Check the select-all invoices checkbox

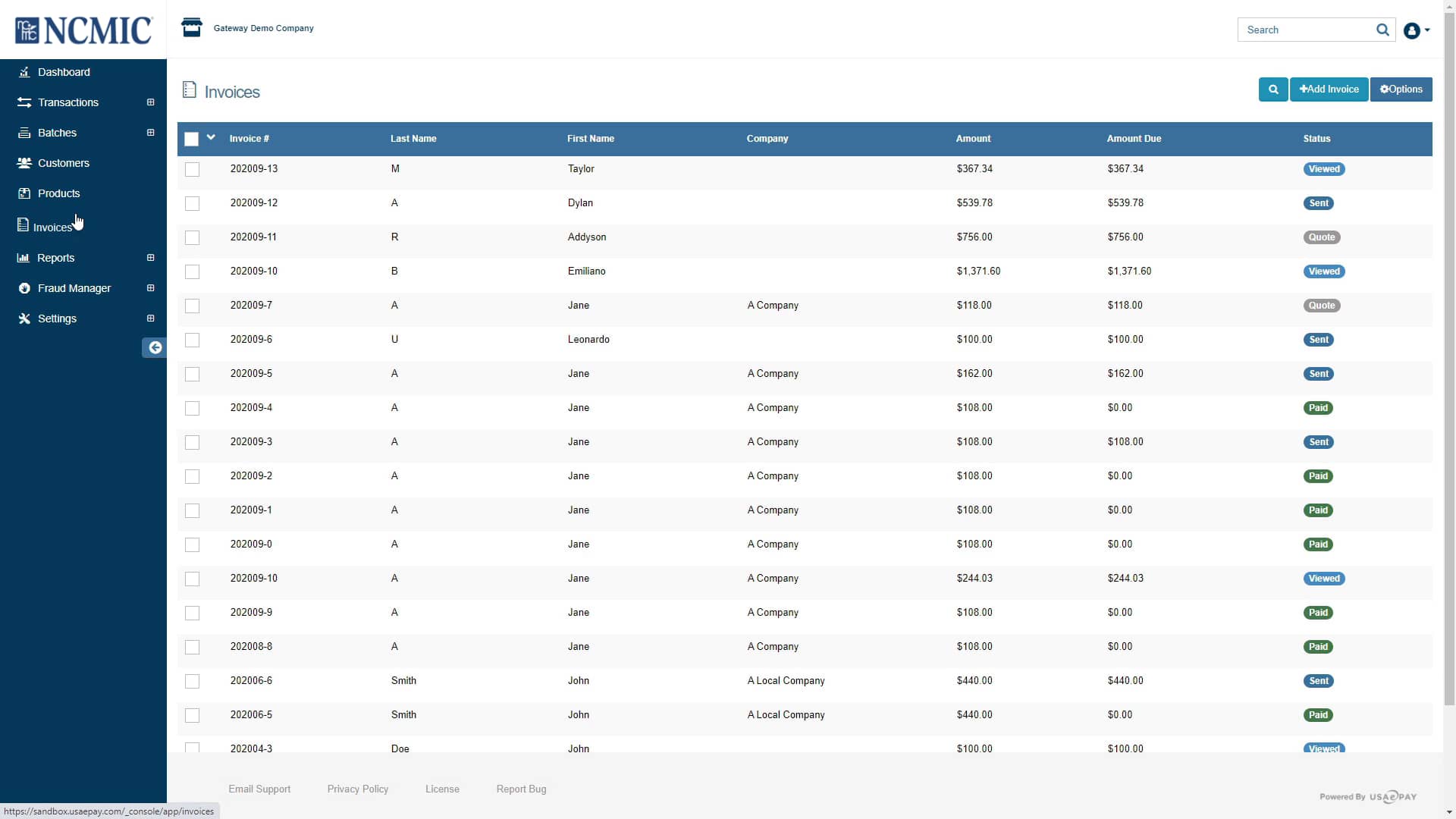click(192, 139)
